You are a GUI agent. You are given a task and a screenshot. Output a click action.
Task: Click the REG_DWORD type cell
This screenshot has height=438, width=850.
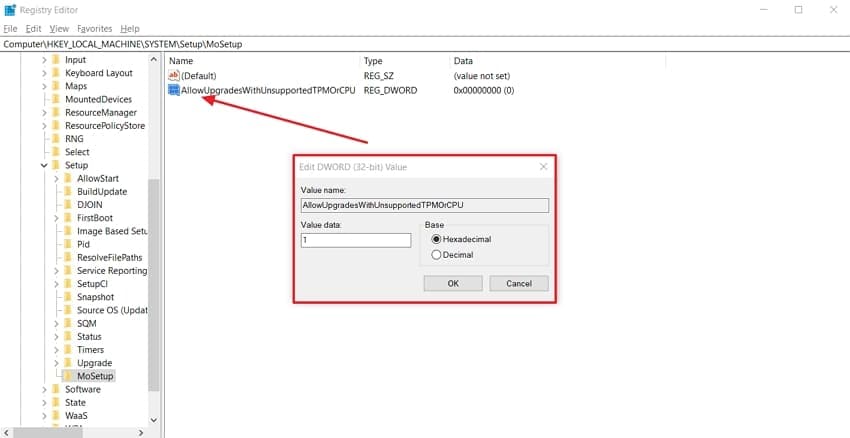(x=390, y=91)
